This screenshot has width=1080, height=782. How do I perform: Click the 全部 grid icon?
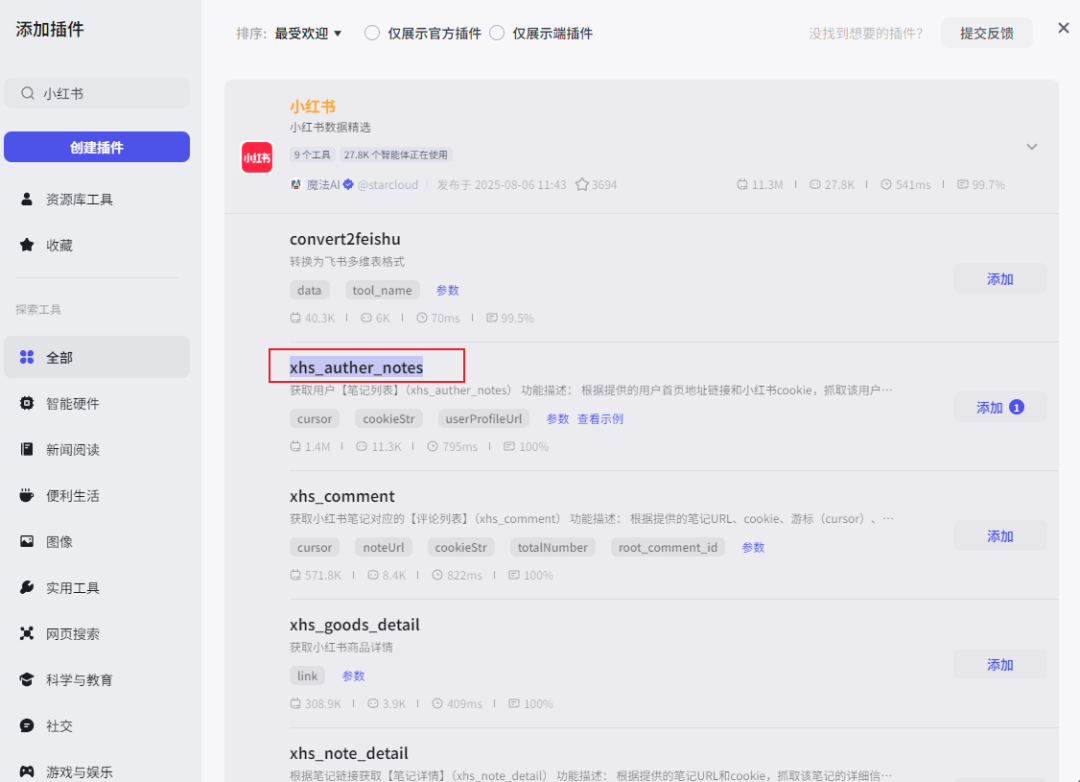click(x=27, y=357)
